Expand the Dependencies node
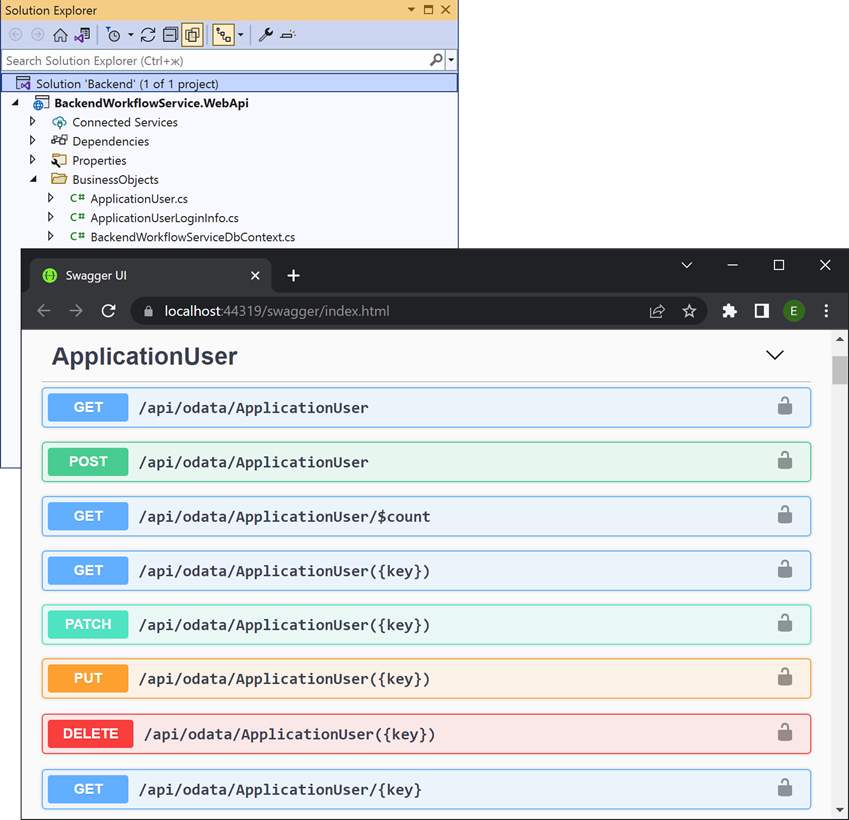Viewport: 849px width, 820px height. 32,141
